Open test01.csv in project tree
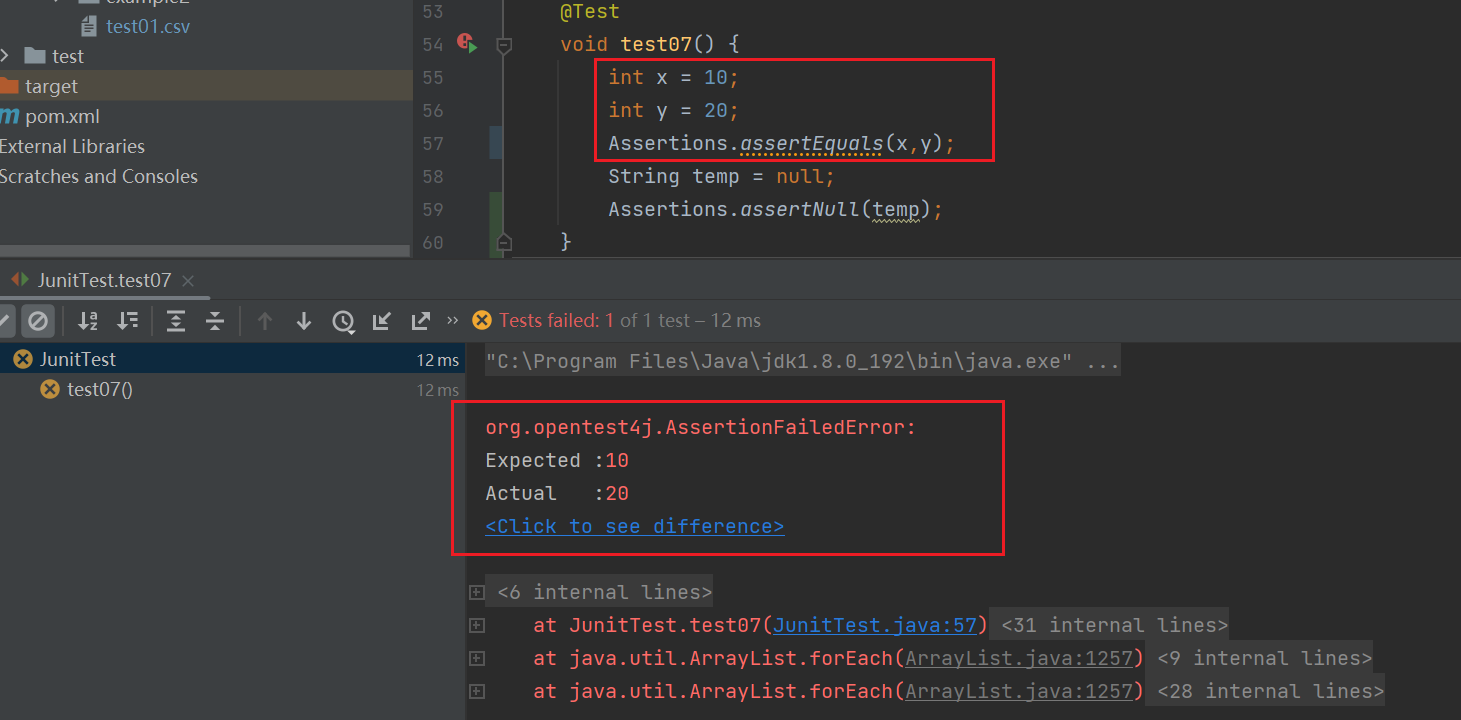The width and height of the screenshot is (1461, 720). pos(148,26)
